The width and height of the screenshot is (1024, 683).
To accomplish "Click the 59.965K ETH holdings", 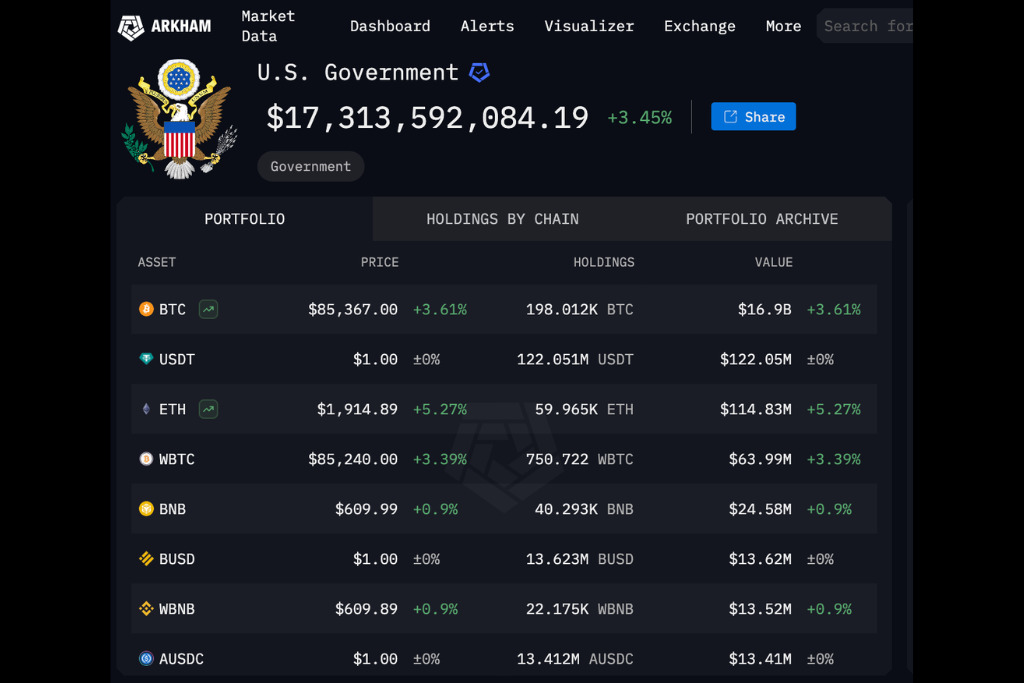I will [584, 409].
